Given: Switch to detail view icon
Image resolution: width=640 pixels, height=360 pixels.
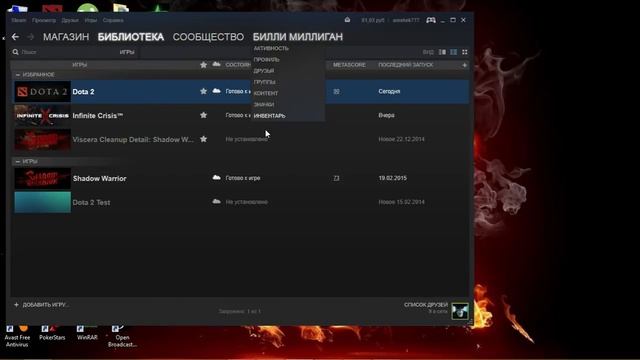Looking at the screenshot, I should coord(442,52).
